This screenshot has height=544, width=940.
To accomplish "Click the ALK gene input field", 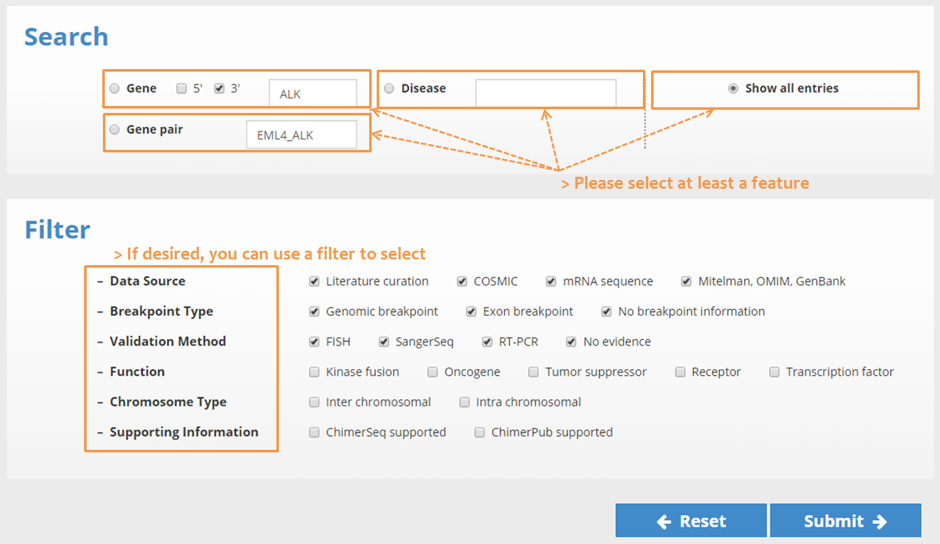I will 313,93.
